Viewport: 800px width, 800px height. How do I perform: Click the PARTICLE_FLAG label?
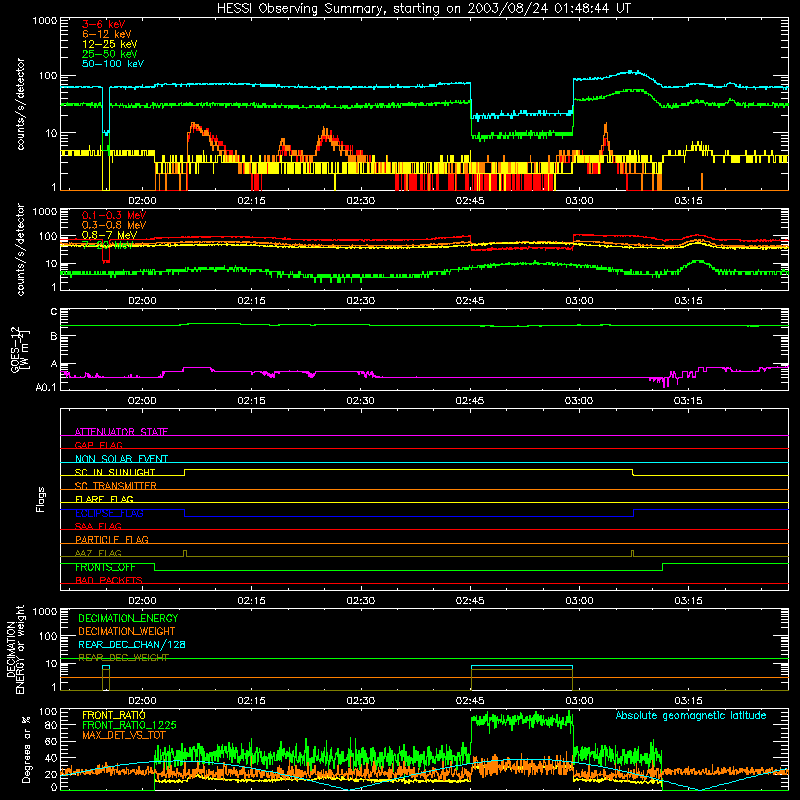click(112, 539)
